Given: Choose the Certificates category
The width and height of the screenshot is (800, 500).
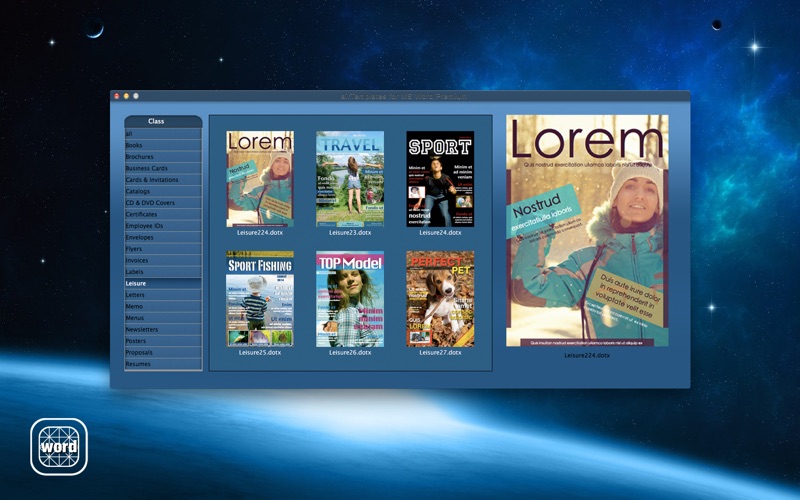Looking at the screenshot, I should pos(163,214).
